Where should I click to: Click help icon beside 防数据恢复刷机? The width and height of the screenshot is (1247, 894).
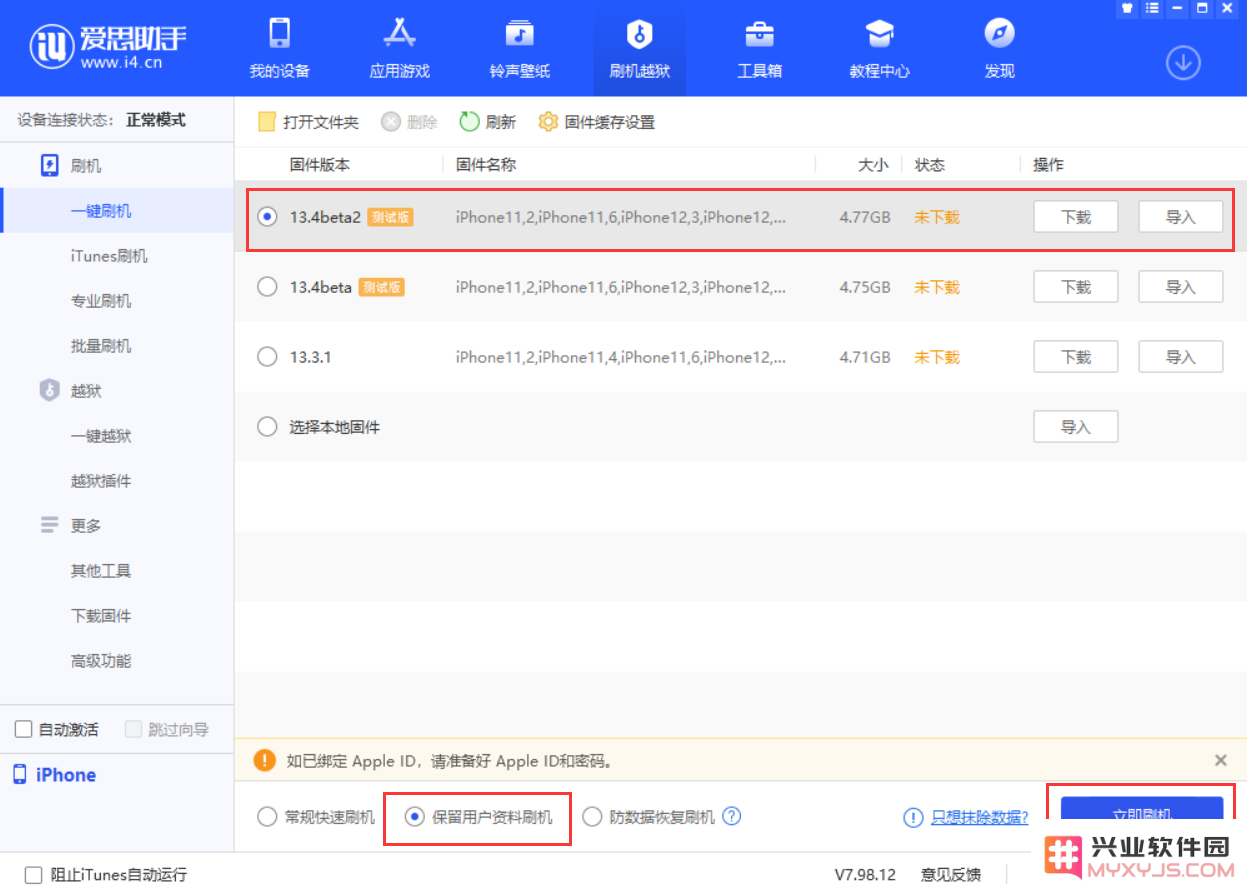[x=732, y=816]
